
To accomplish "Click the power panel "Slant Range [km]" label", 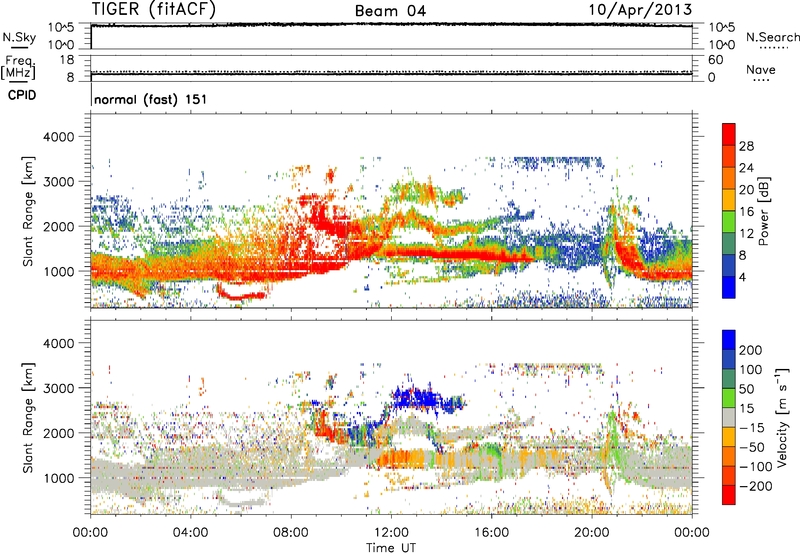I will pos(28,211).
